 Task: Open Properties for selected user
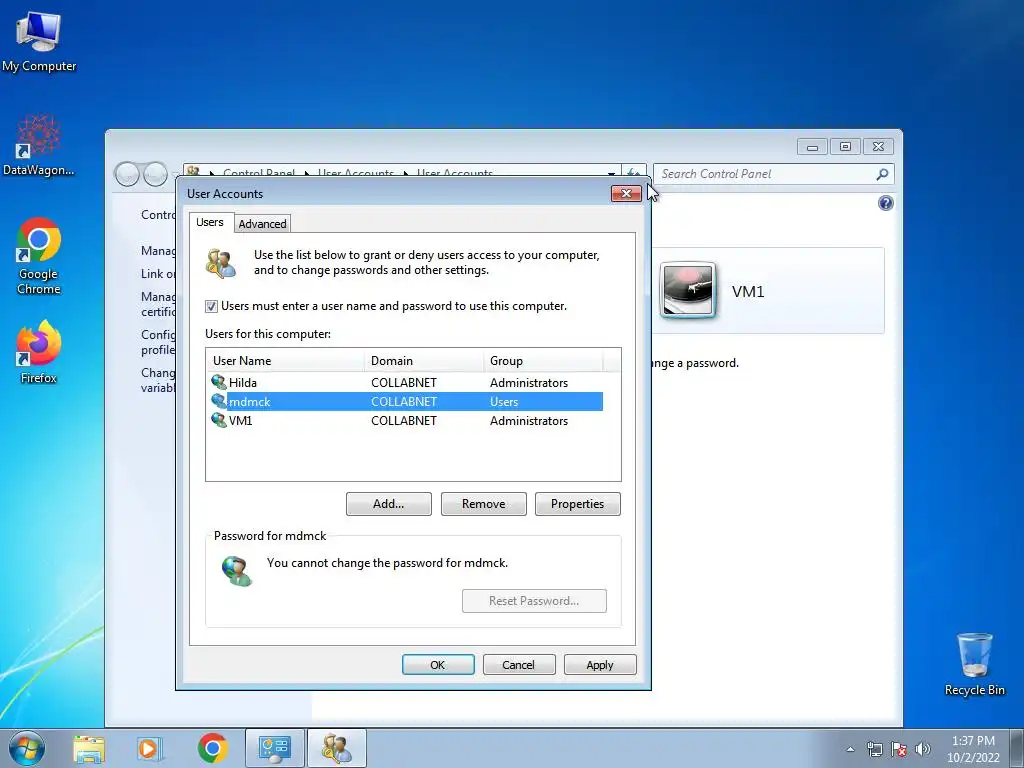[x=577, y=504]
